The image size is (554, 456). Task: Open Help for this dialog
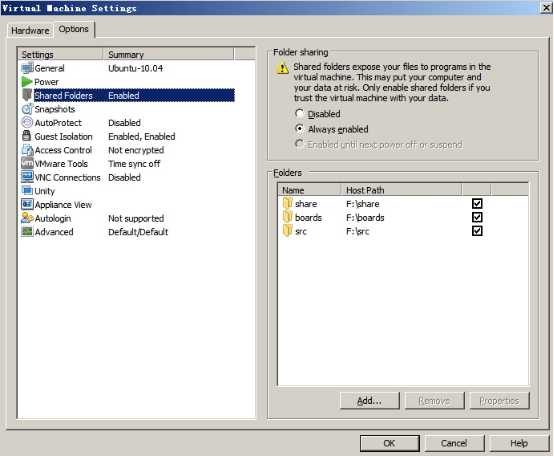[519, 443]
